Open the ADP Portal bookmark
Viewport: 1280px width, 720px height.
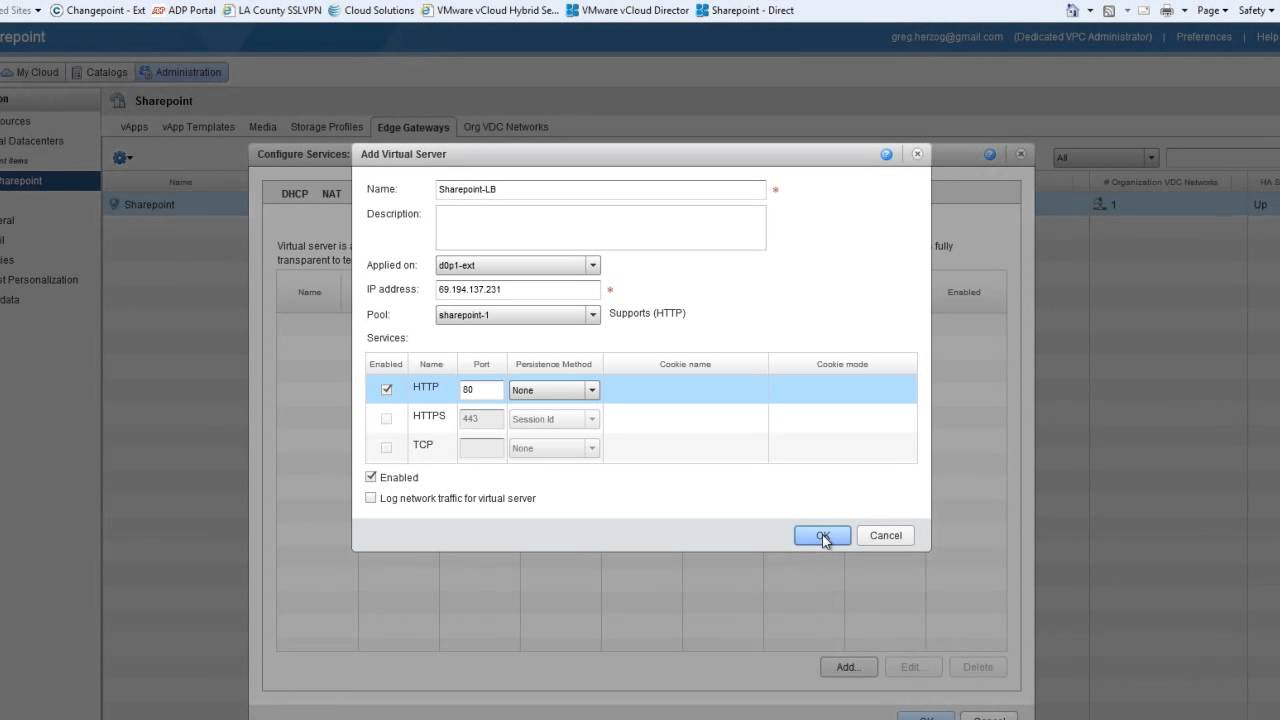(183, 10)
